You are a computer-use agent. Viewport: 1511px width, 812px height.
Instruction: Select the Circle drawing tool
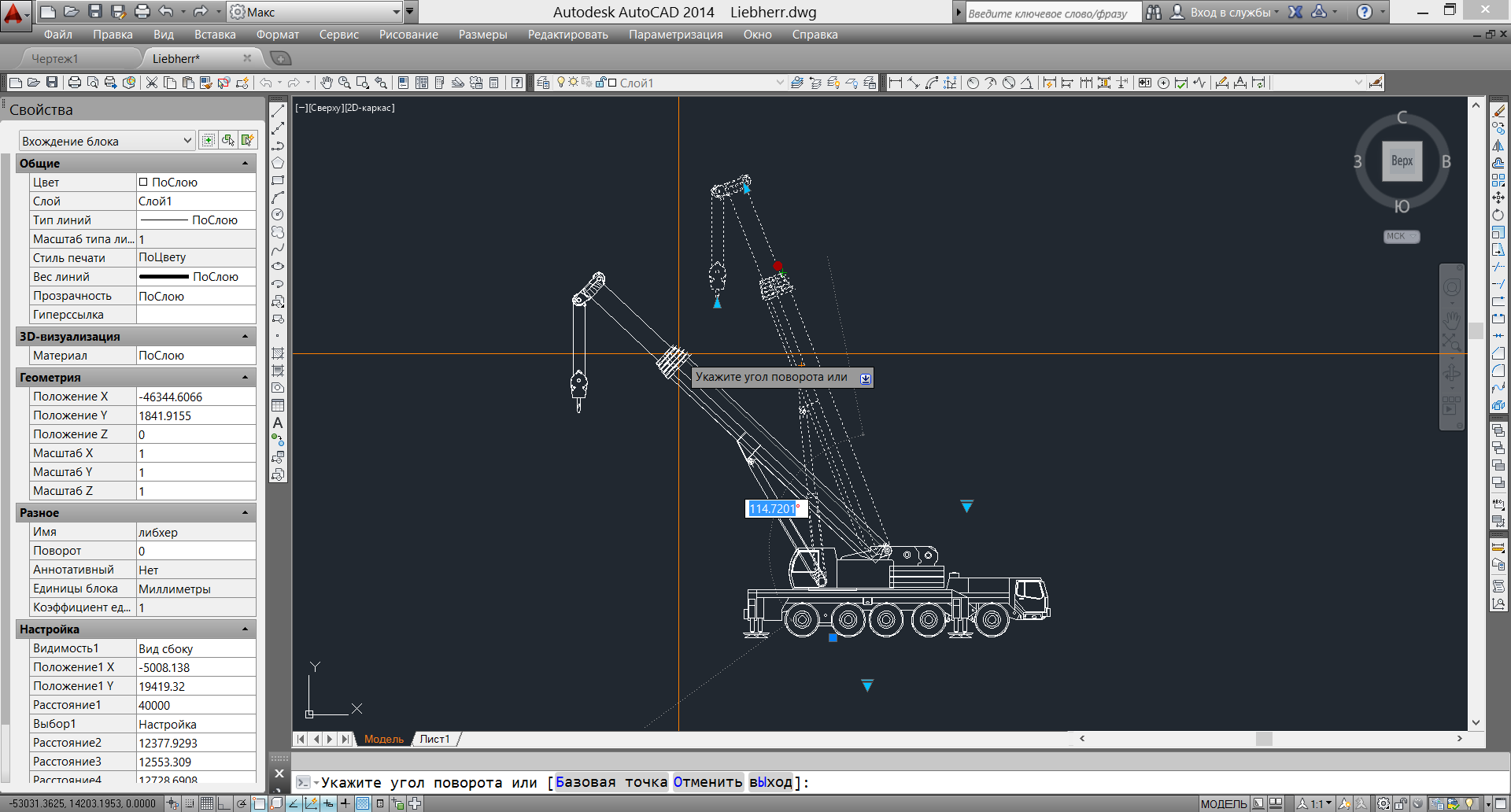[x=278, y=215]
